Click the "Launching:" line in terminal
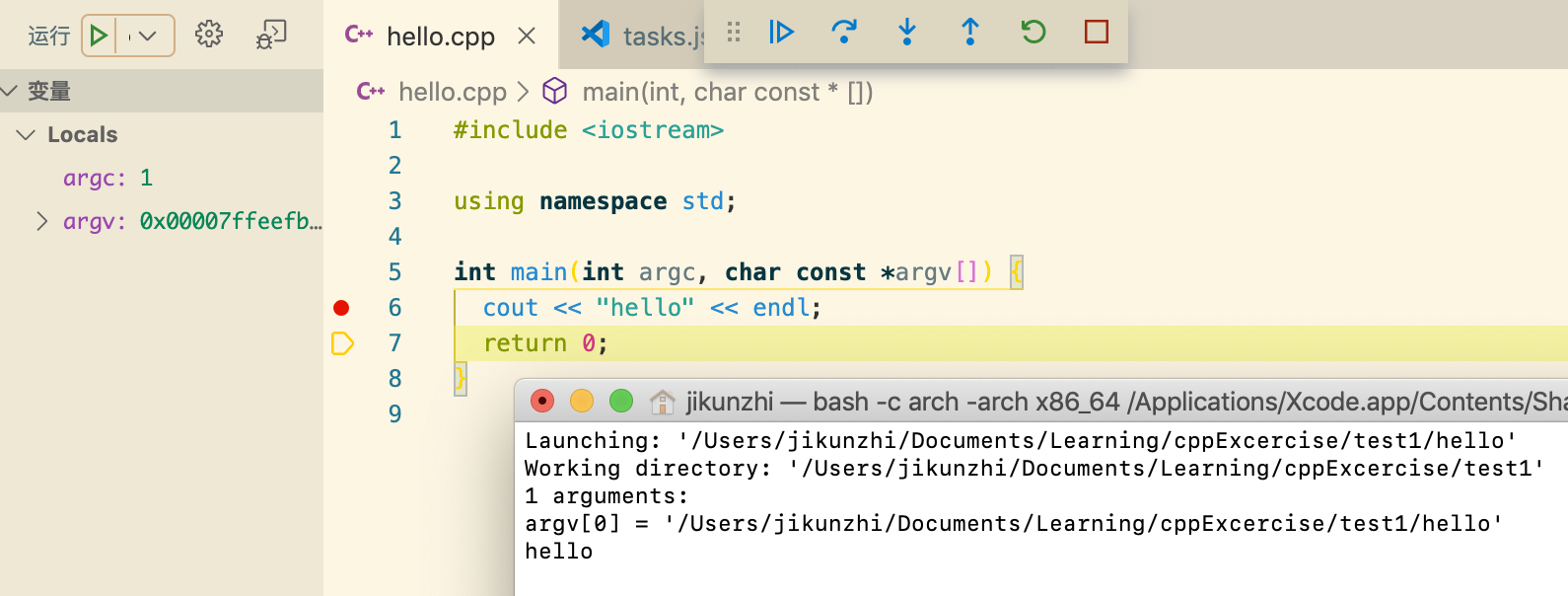Screen dimensions: 1568x596 (x=1021, y=440)
